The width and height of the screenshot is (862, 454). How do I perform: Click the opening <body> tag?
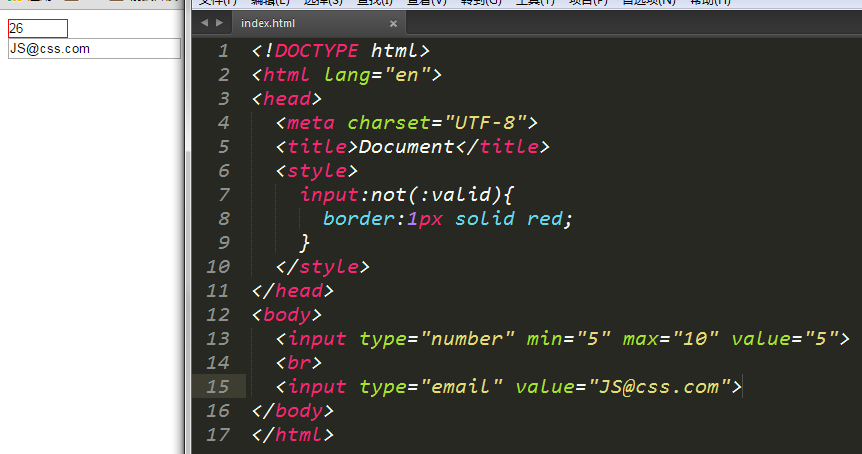[286, 315]
